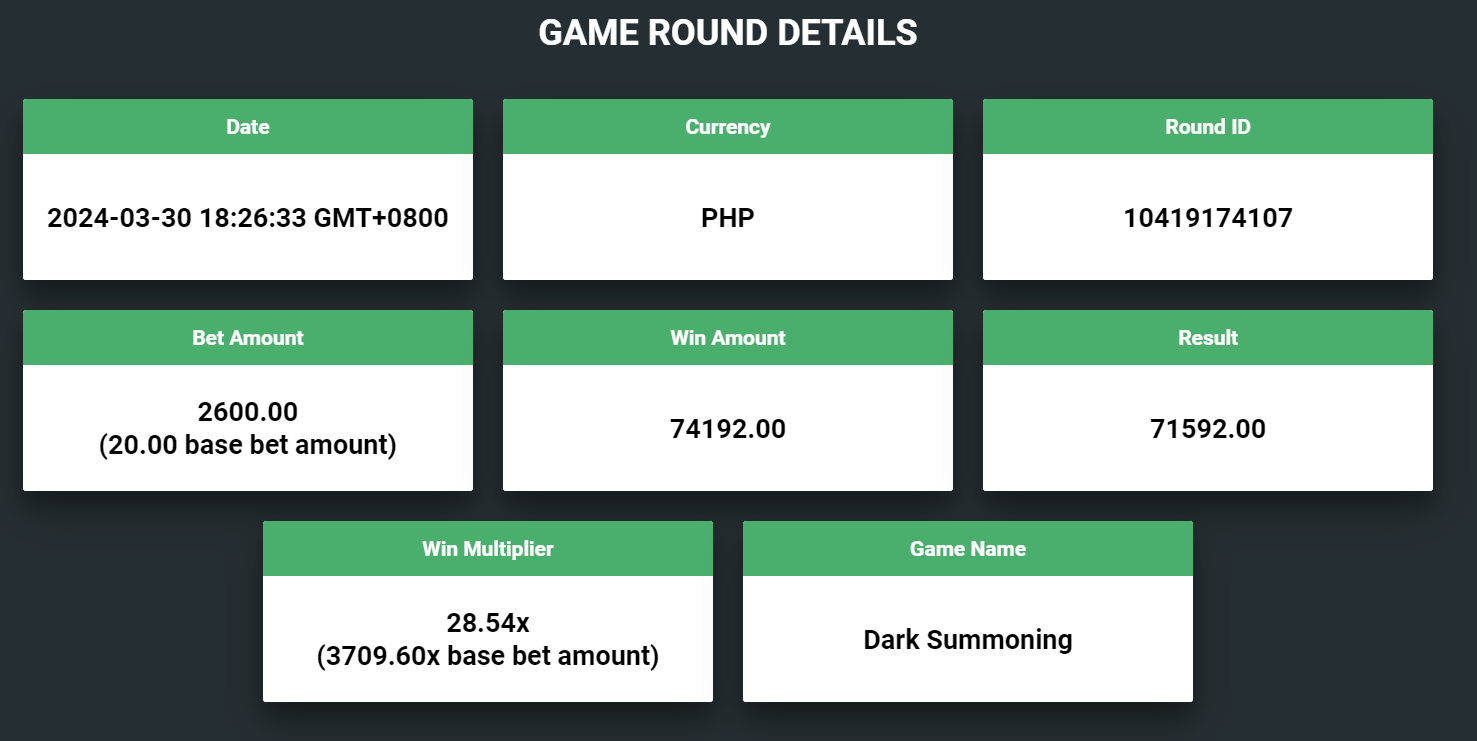1477x741 pixels.
Task: Select the Game Name header
Action: click(x=968, y=549)
